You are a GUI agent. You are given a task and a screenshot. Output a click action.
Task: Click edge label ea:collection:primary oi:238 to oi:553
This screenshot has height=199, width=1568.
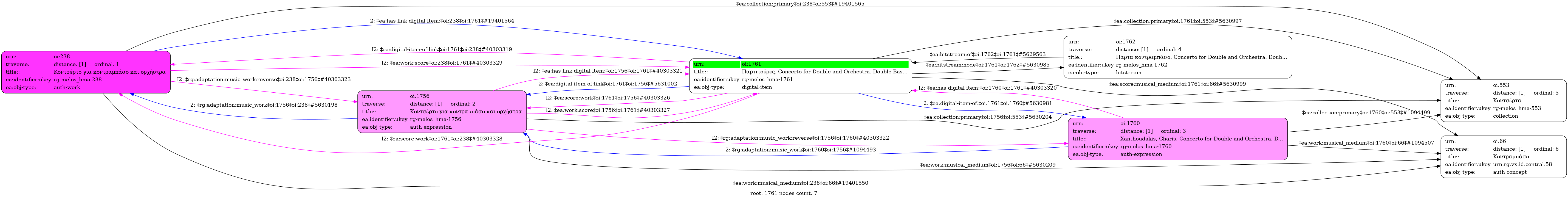coord(800,4)
